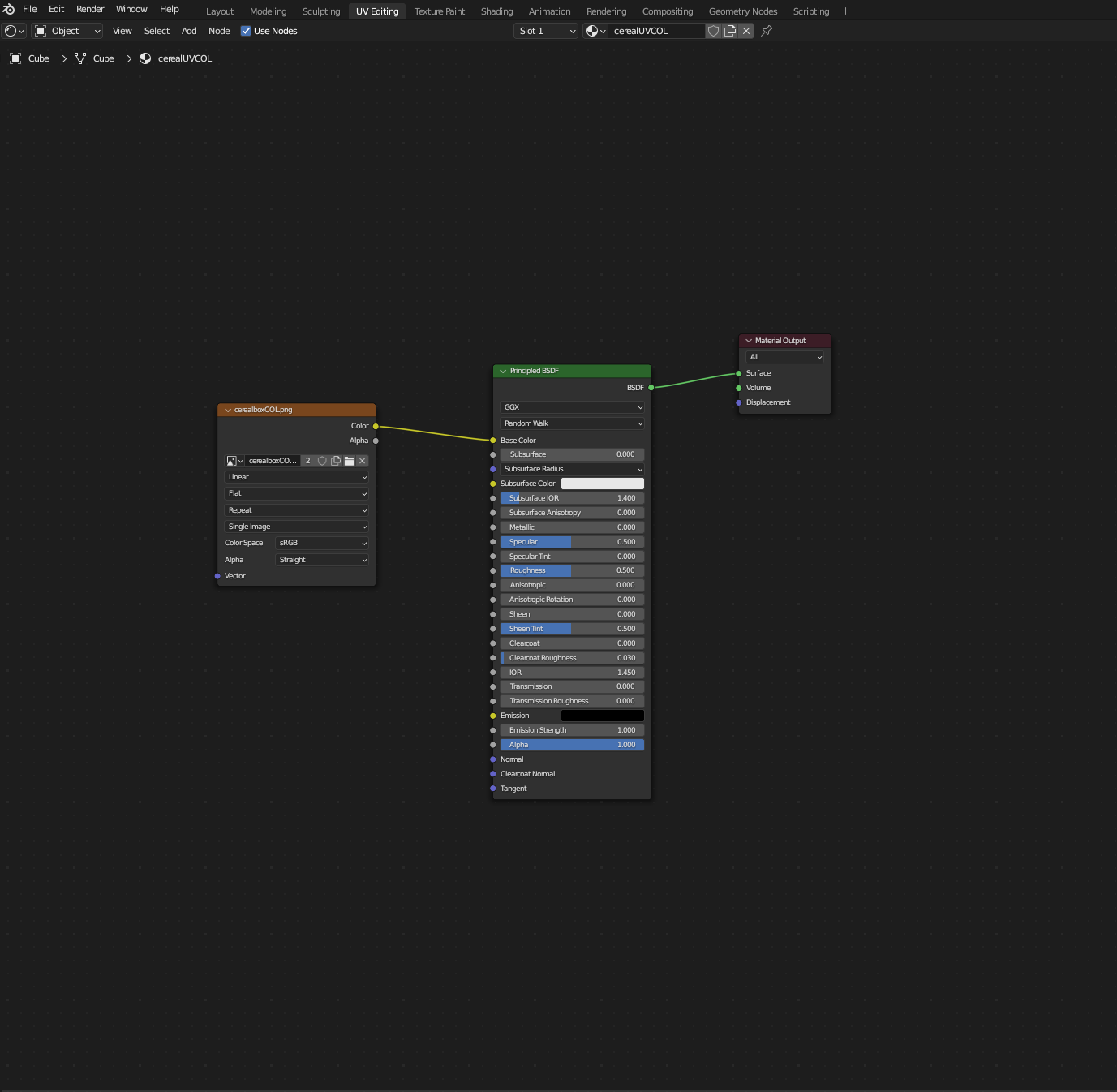1117x1092 pixels.
Task: Open the sRGB color space dropdown
Action: click(322, 543)
